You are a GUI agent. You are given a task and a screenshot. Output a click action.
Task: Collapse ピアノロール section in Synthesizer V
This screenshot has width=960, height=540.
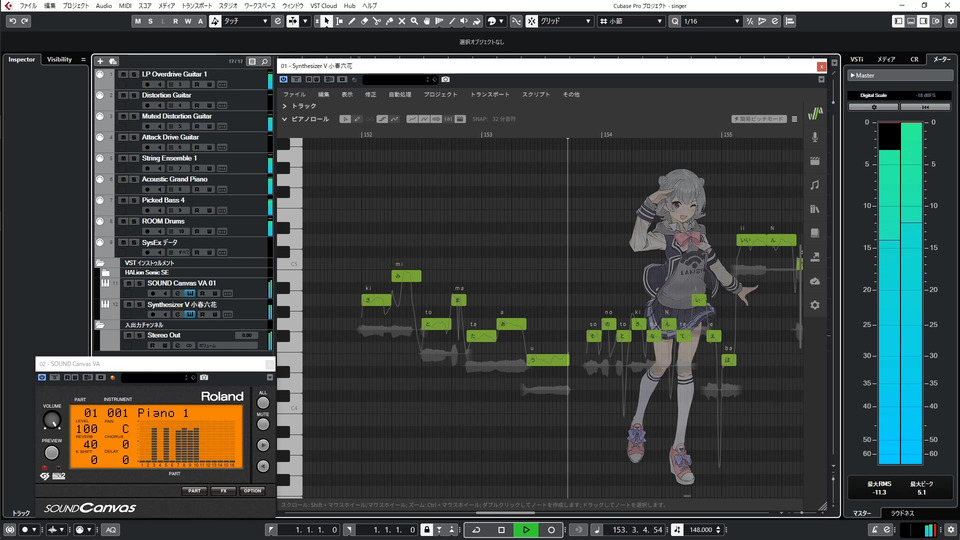[285, 119]
